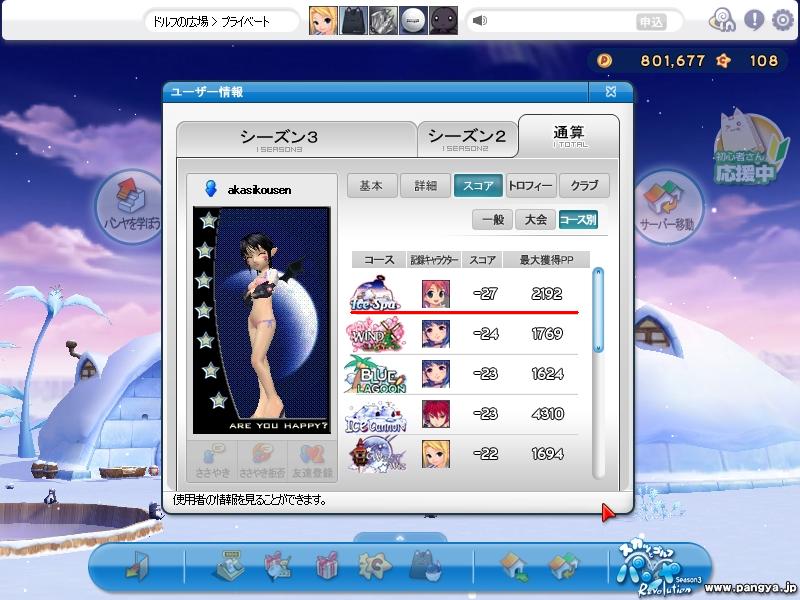Click the Wind Hill course logo
Screen dimensions: 800x600
(x=374, y=334)
